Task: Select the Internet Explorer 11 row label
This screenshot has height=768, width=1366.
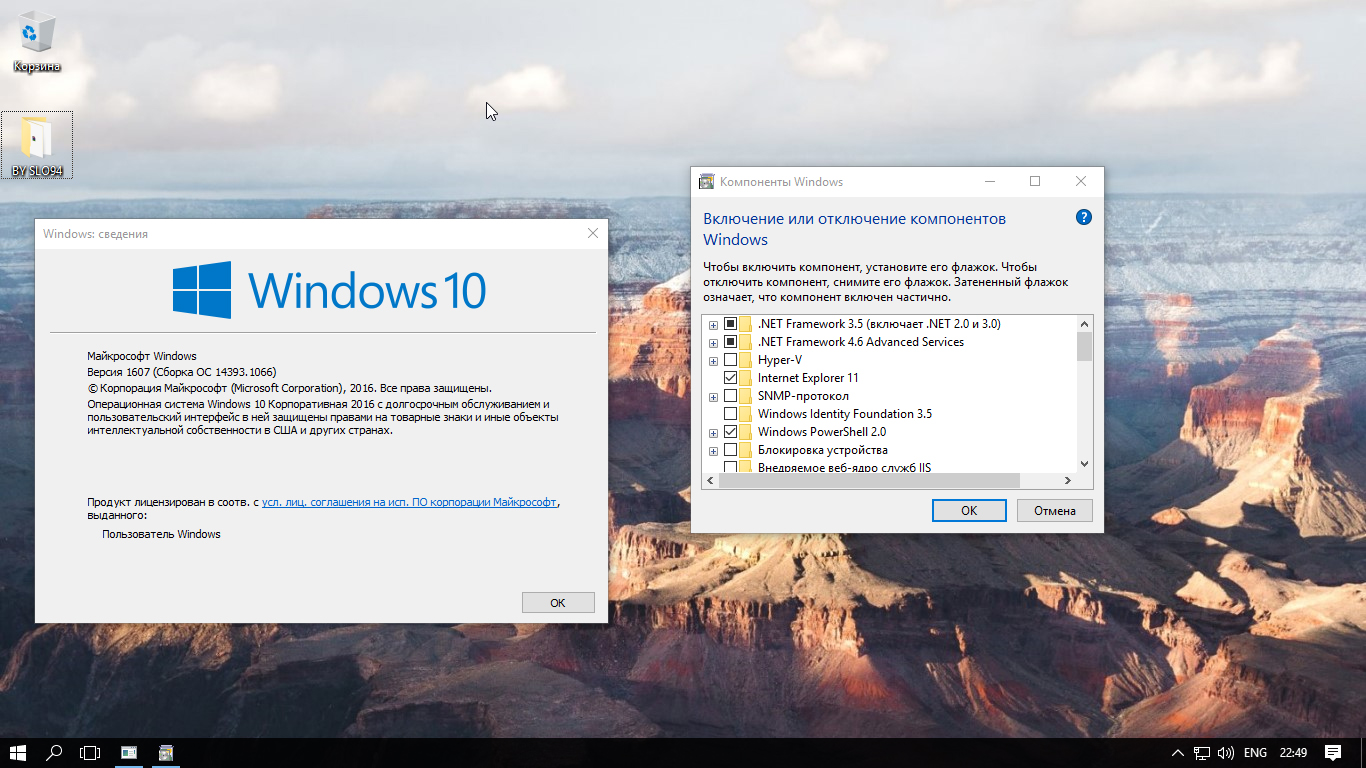Action: pyautogui.click(x=808, y=378)
